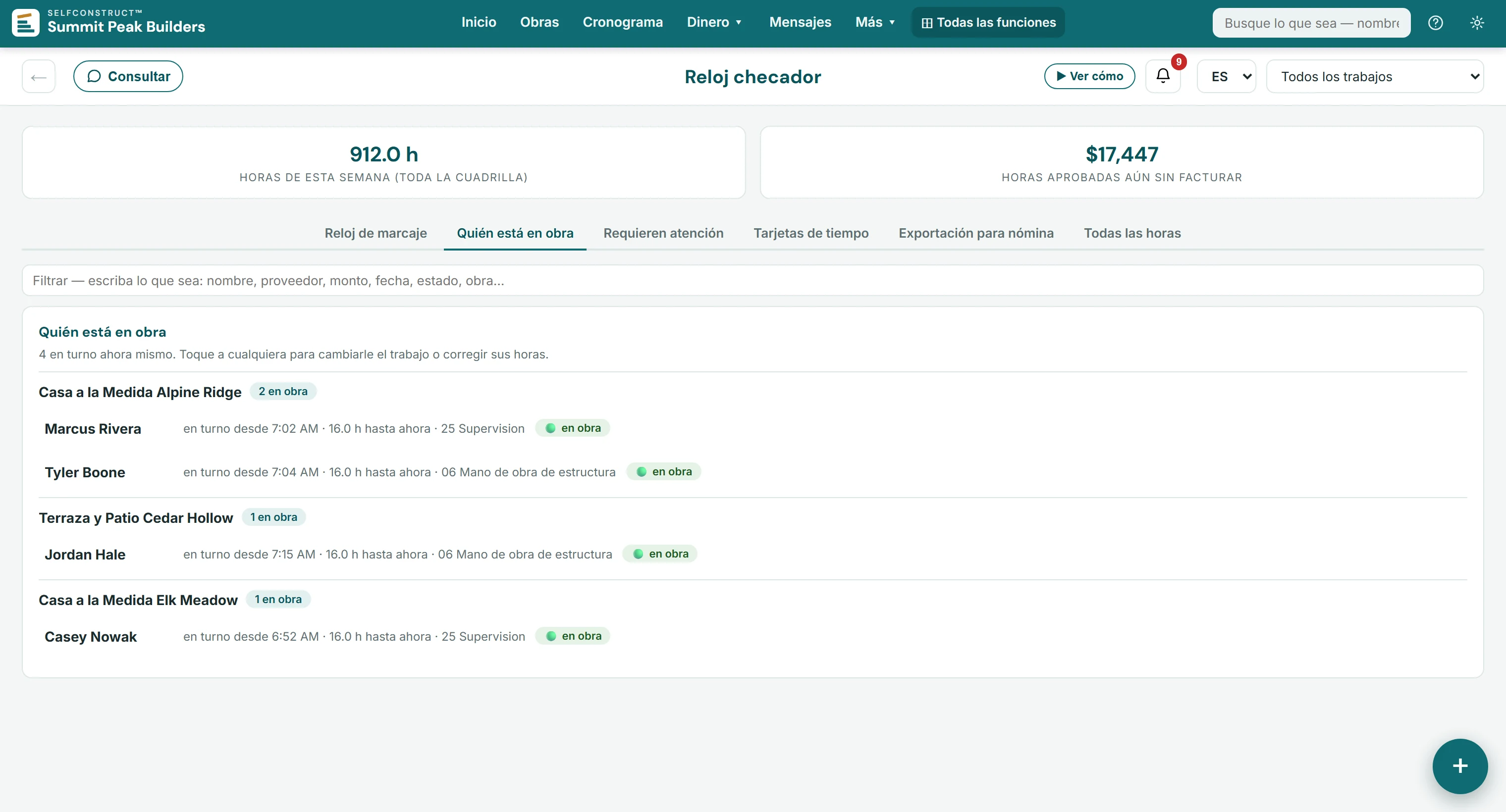This screenshot has width=1506, height=812.
Task: Click the global search field
Action: point(1311,23)
